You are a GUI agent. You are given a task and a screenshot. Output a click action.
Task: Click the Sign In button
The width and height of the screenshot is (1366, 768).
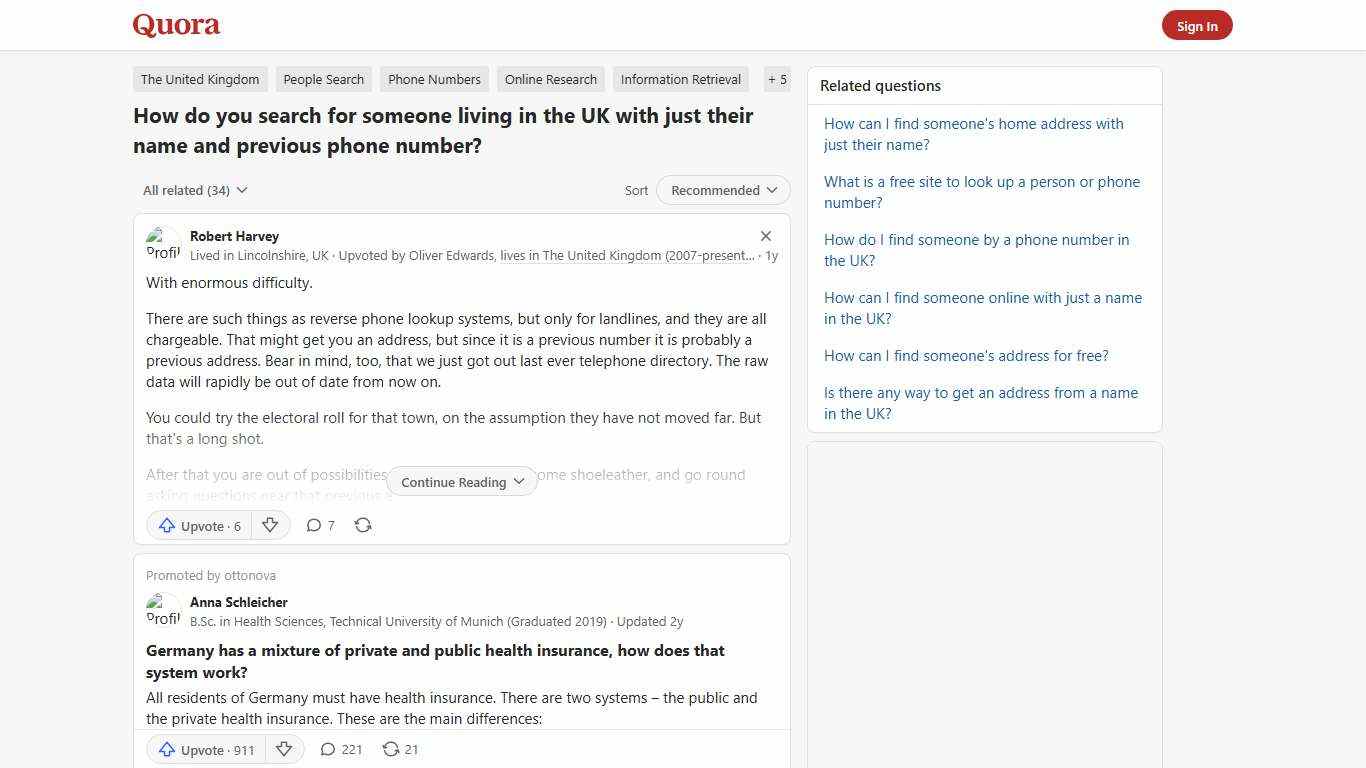point(1196,25)
